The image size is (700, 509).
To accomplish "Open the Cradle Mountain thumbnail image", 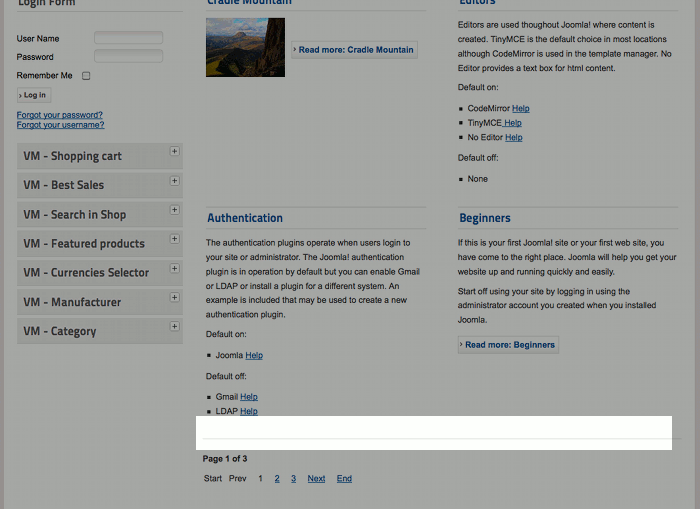I will coord(246,47).
